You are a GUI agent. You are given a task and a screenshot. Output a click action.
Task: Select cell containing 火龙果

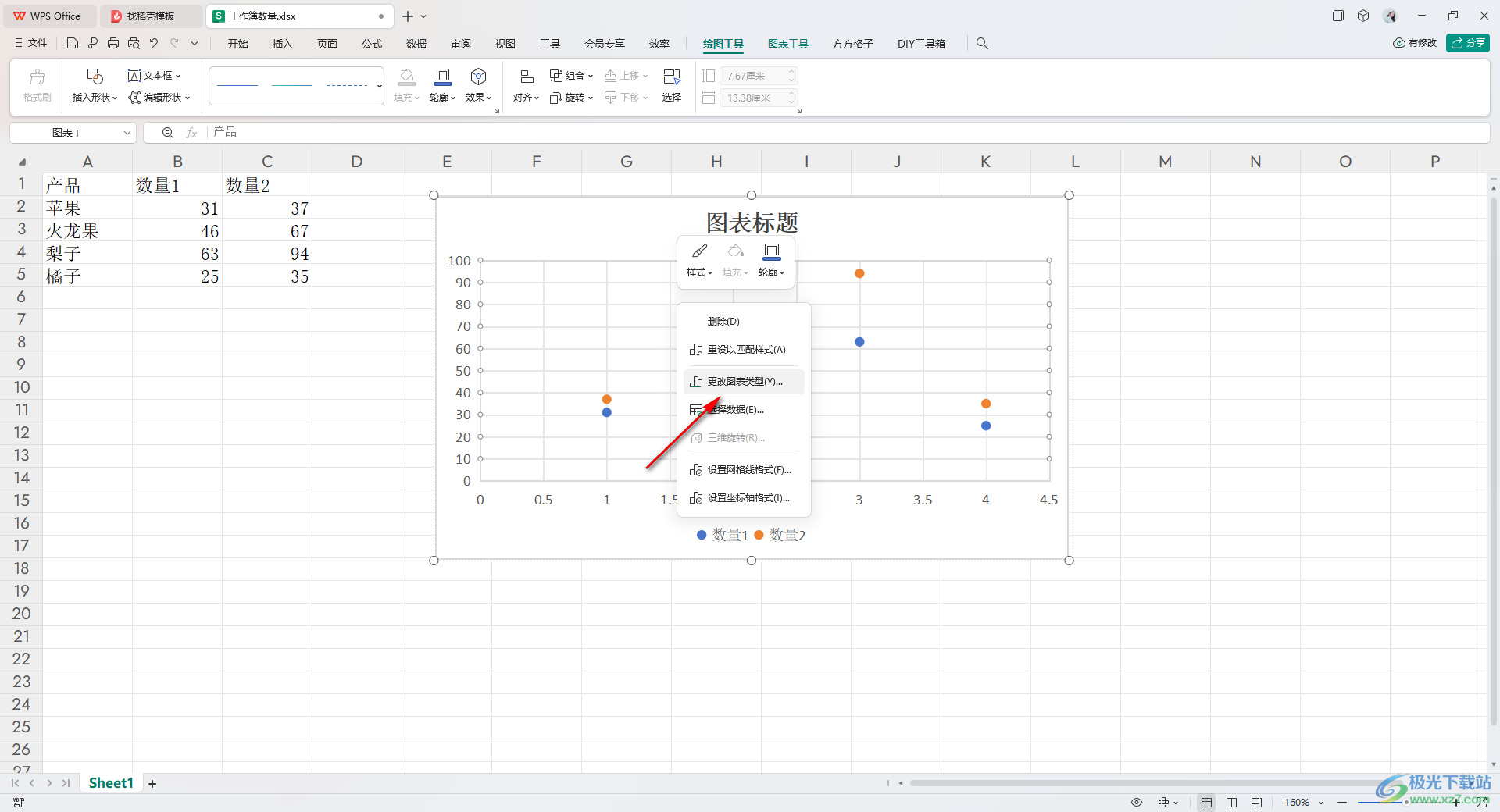click(87, 231)
